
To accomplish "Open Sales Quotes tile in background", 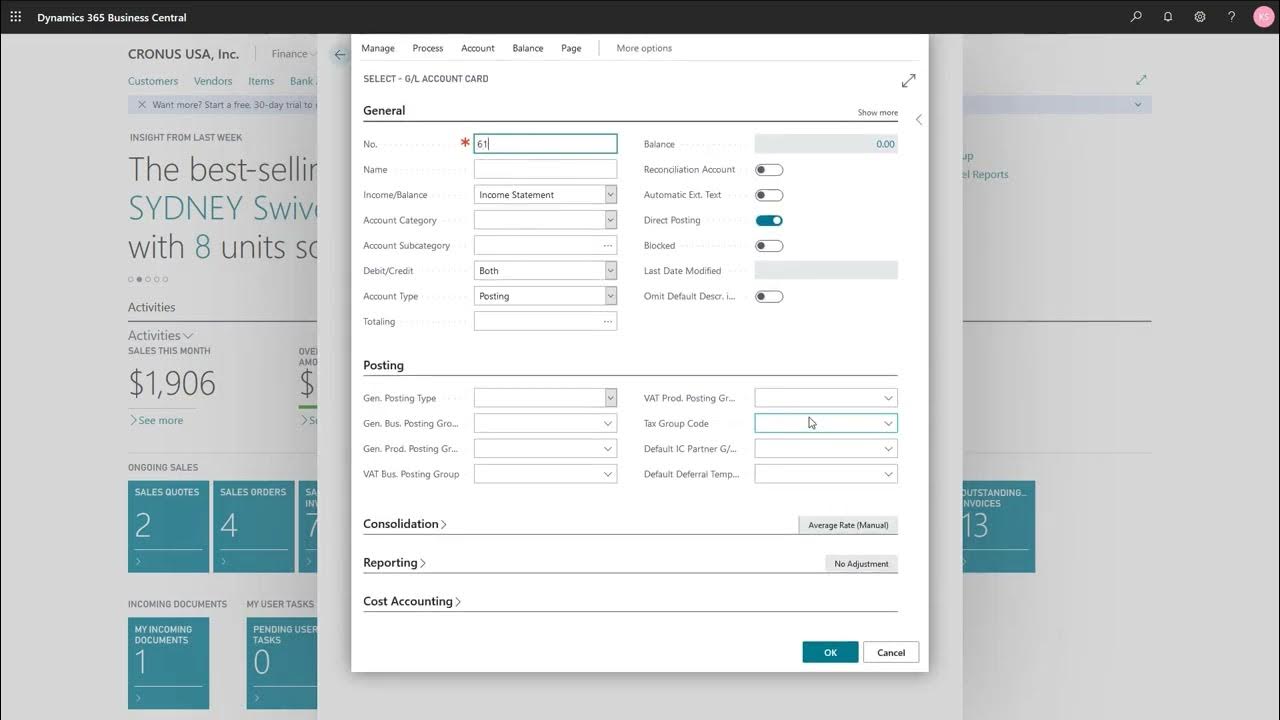I will (x=169, y=527).
